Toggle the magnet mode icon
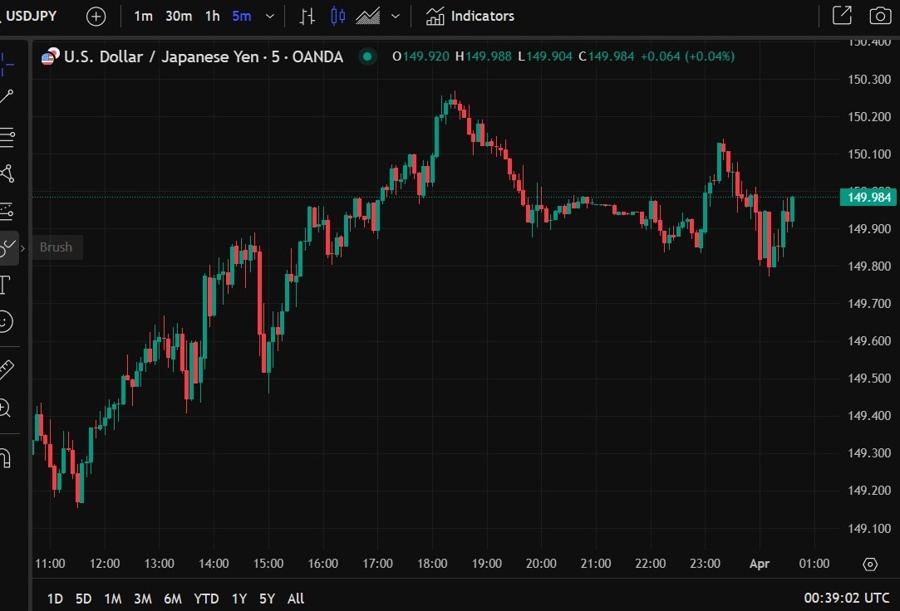 5,458
